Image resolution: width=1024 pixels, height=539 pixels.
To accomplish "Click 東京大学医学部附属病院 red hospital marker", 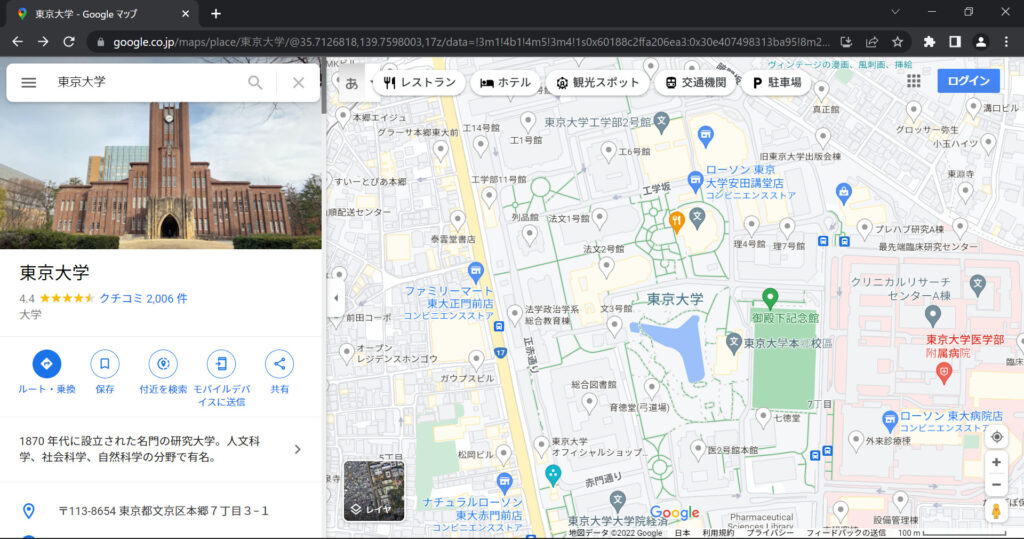I will pos(944,373).
